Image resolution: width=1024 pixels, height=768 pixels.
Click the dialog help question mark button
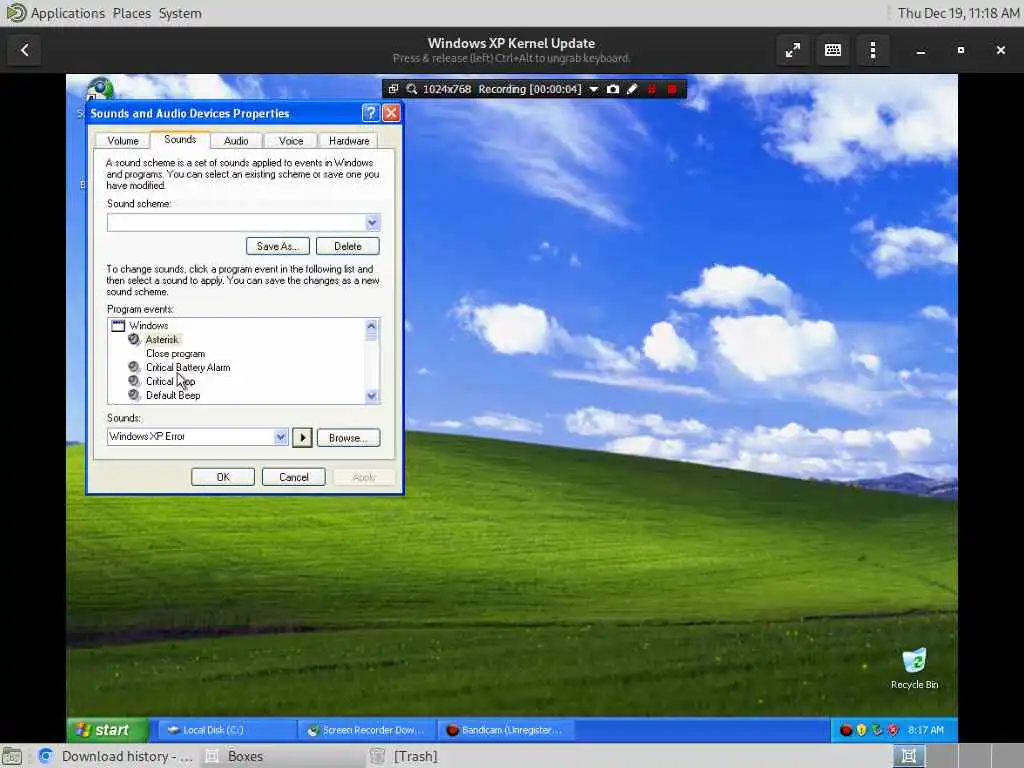370,113
